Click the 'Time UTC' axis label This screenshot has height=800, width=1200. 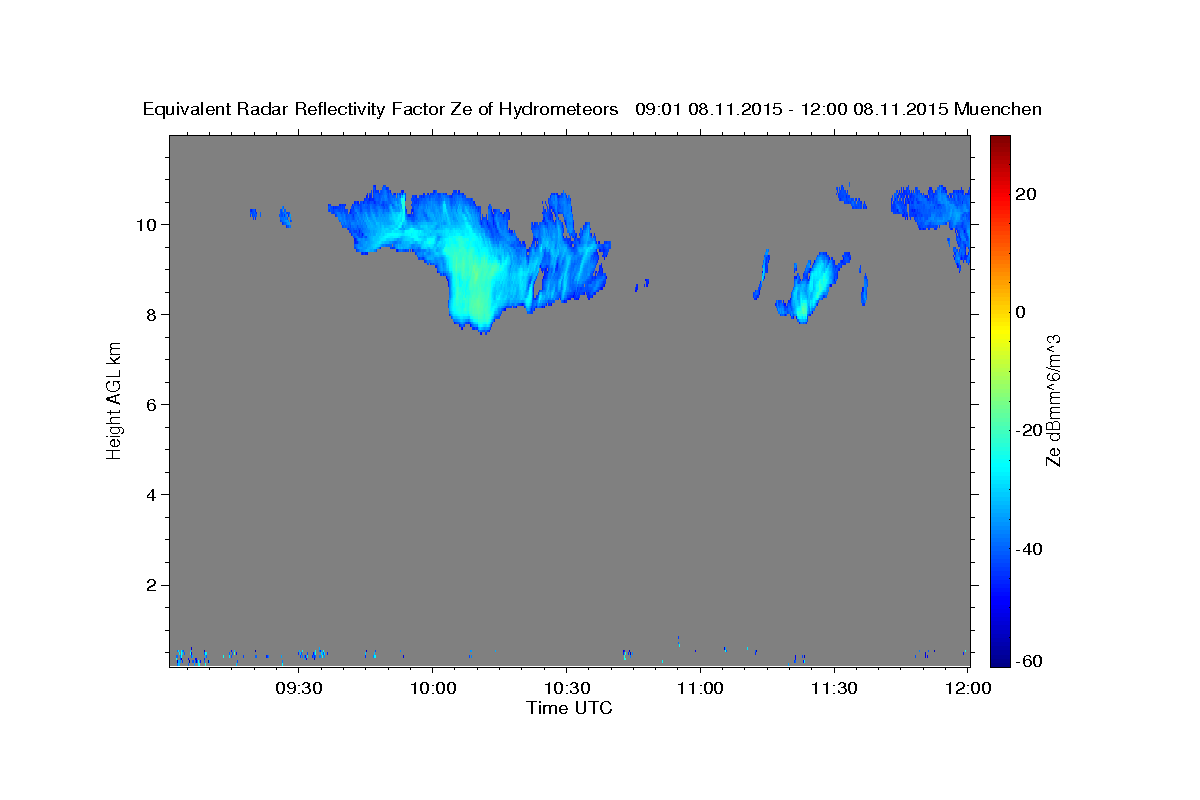[x=569, y=708]
